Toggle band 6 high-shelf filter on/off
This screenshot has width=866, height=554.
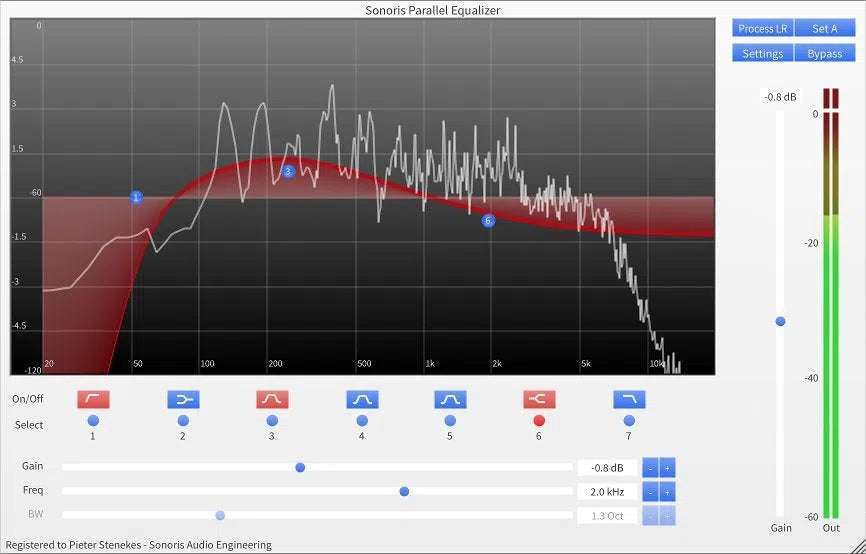pyautogui.click(x=539, y=399)
